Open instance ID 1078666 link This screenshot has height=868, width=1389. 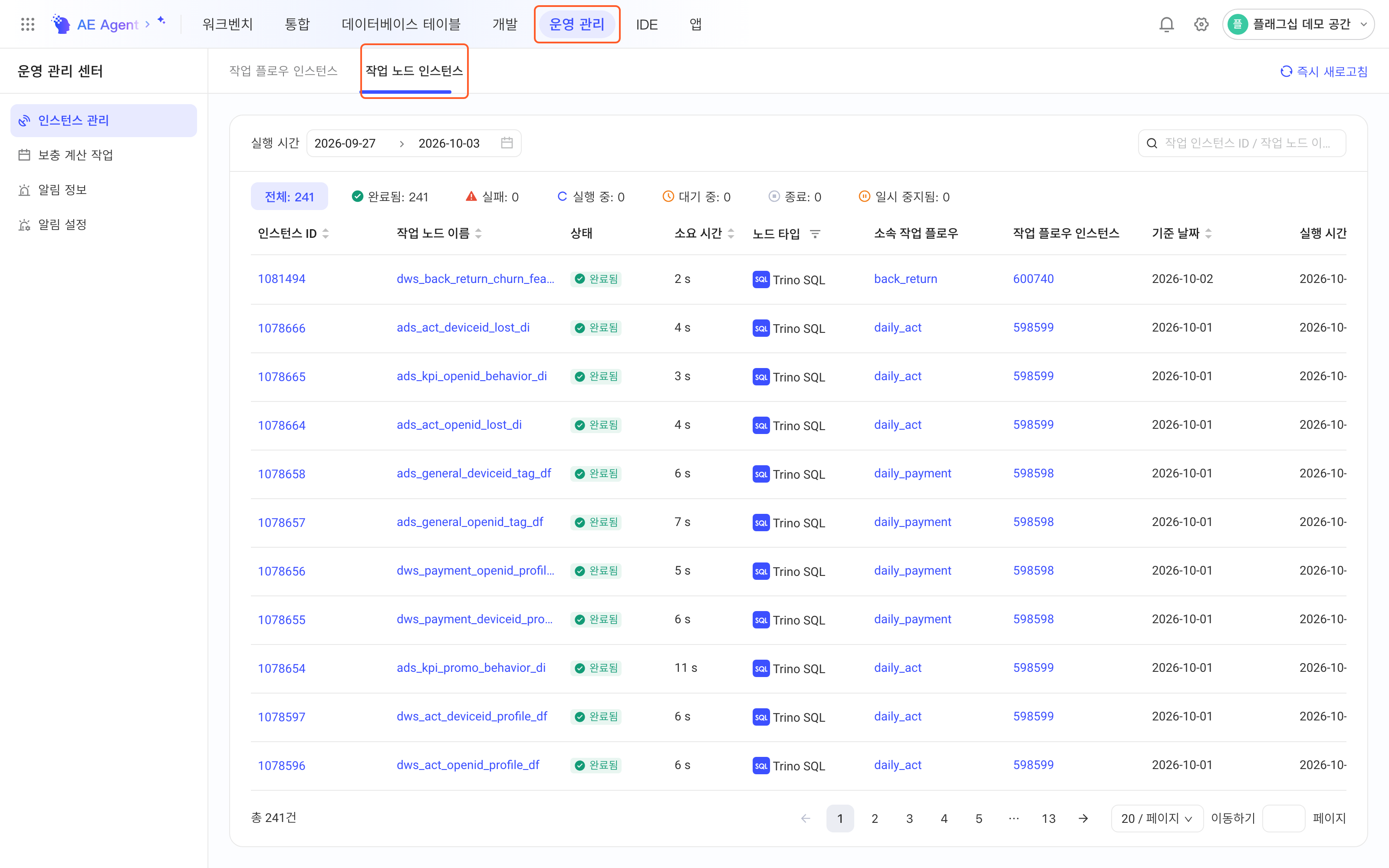[x=281, y=329]
